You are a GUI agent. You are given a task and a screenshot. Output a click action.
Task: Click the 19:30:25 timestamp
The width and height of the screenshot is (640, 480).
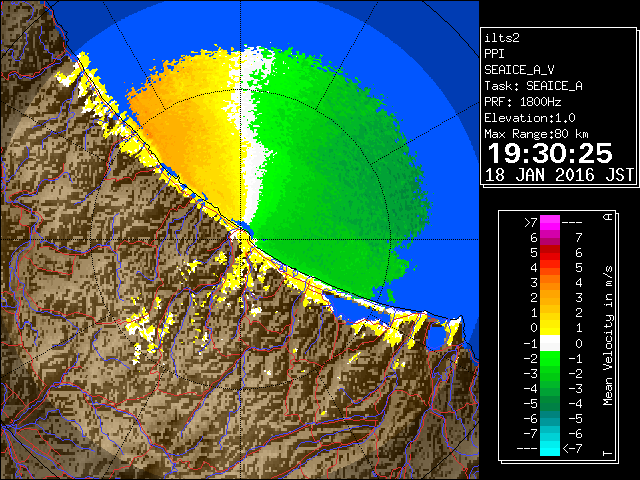[550, 153]
